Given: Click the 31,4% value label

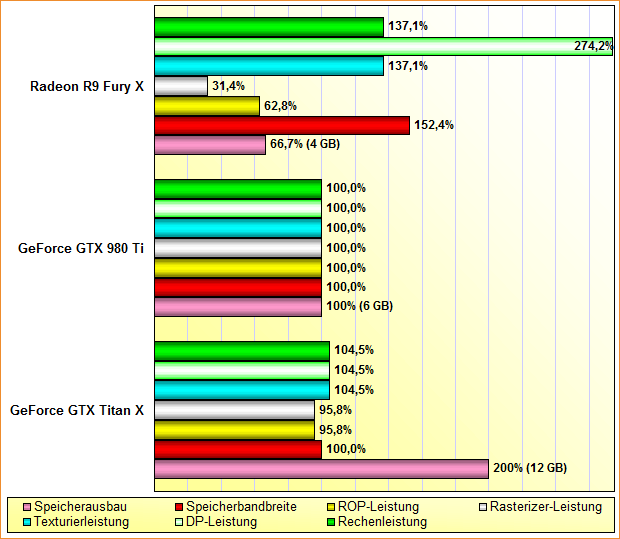Looking at the screenshot, I should pos(228,85).
